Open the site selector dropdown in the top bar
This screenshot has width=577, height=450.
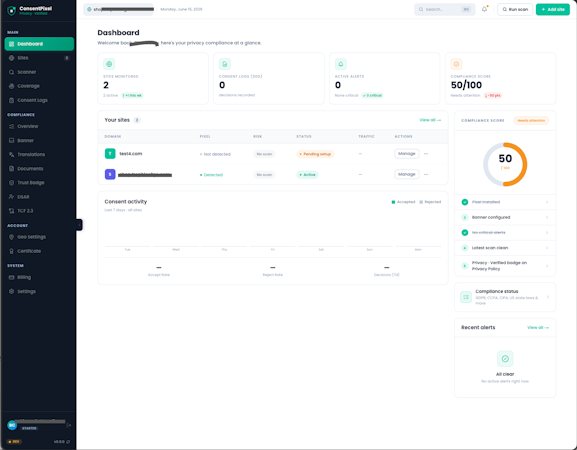pos(118,9)
